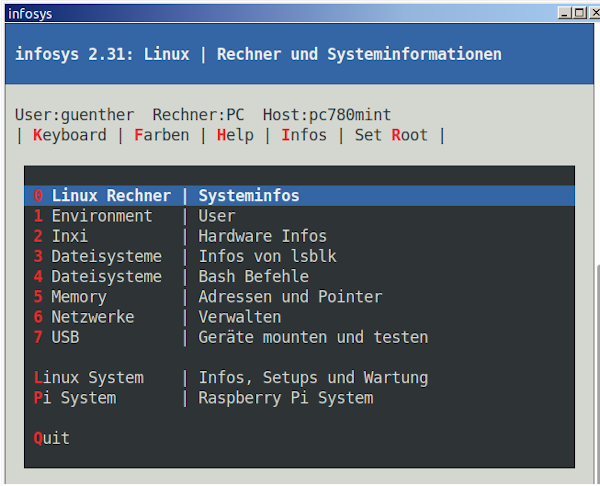Open USB Geräte mounten und testen
600x486 pixels.
(230, 337)
